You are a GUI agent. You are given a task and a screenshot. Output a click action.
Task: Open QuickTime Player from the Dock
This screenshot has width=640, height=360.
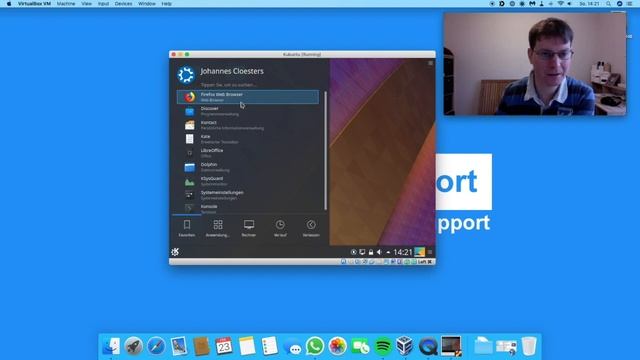click(x=428, y=347)
